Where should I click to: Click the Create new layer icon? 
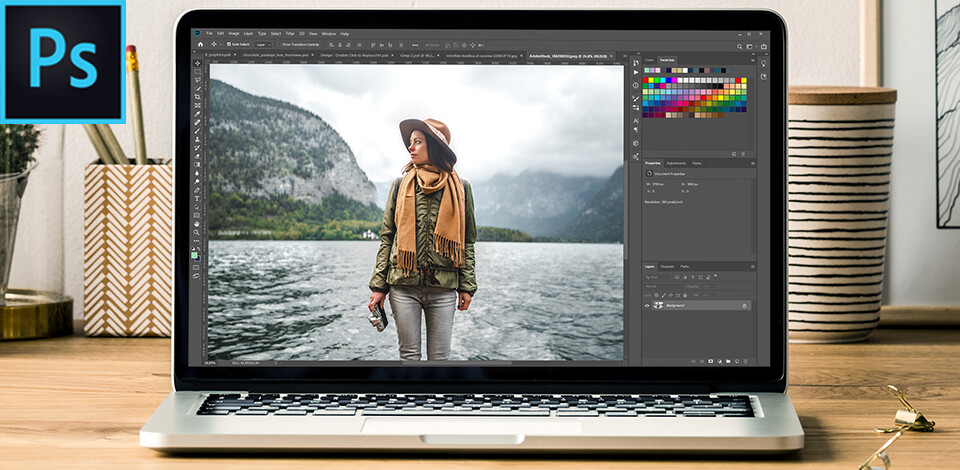737,361
